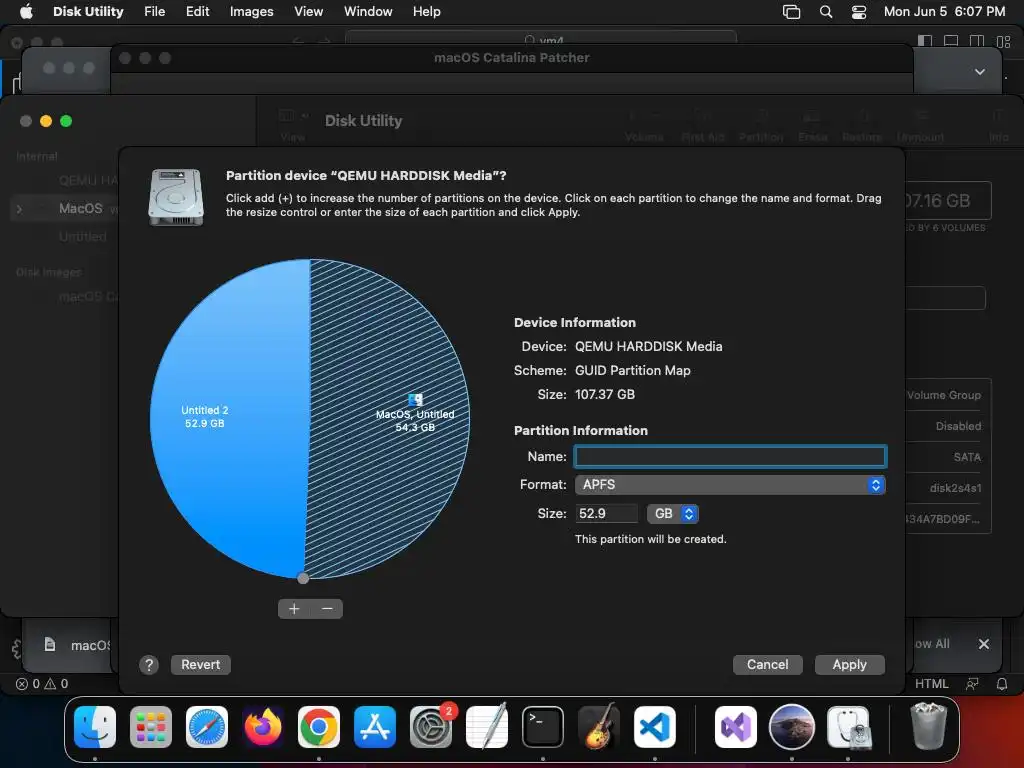Viewport: 1024px width, 768px height.
Task: Click the Disk Utility View toolbar button
Action: (x=292, y=125)
